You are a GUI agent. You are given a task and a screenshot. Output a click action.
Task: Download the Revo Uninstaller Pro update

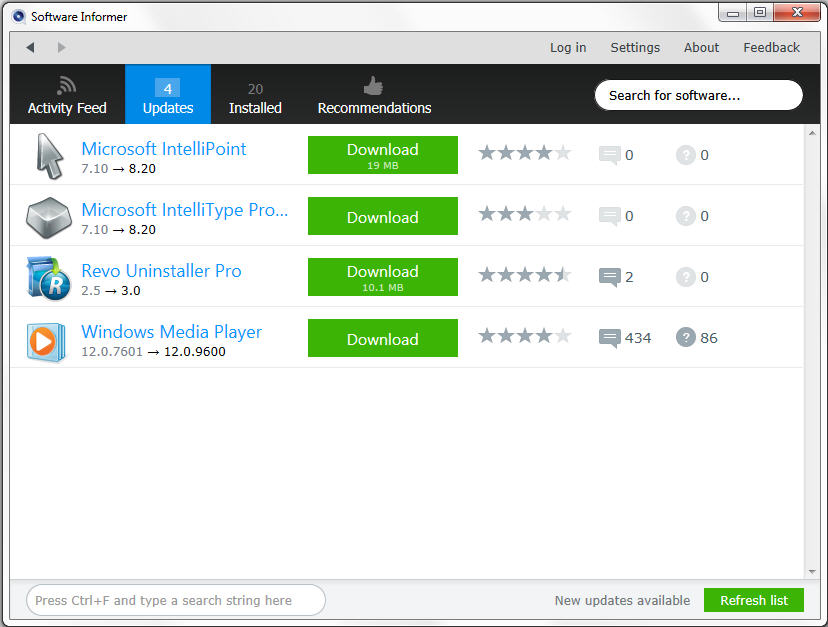pos(382,277)
